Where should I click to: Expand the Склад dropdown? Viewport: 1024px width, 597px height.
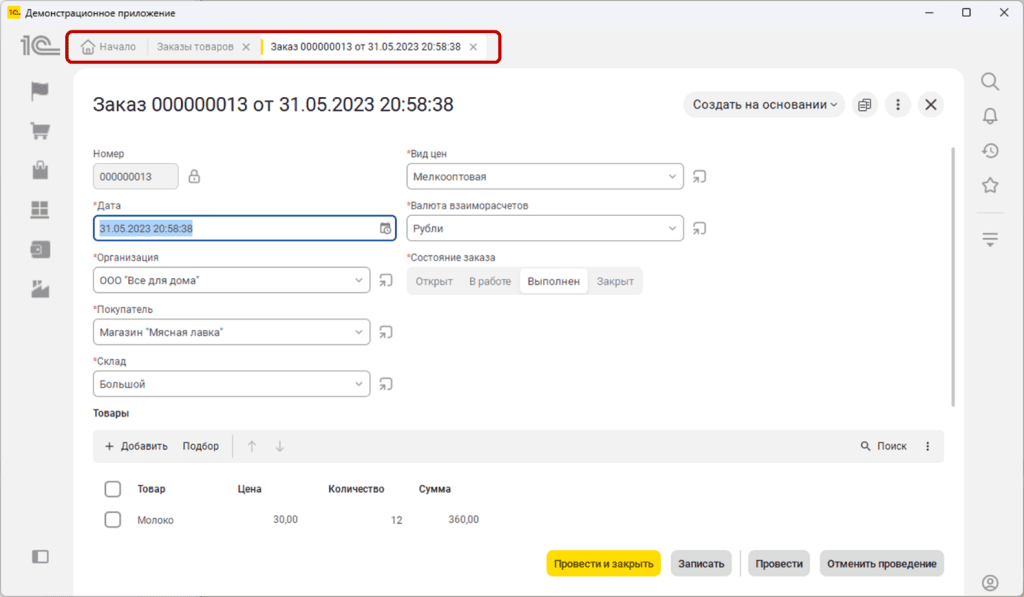tap(359, 384)
